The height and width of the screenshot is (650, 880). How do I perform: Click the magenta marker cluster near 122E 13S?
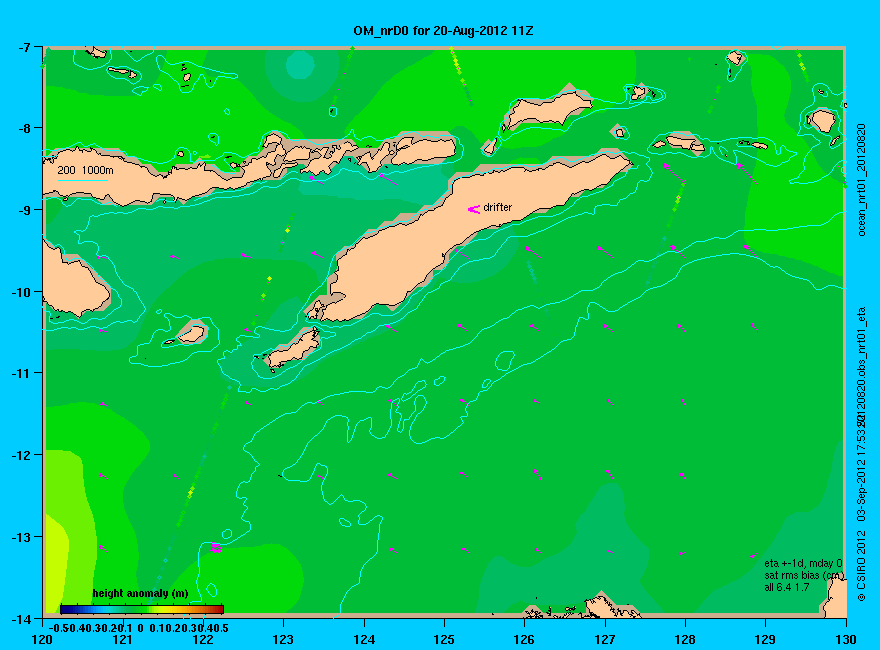tap(216, 548)
